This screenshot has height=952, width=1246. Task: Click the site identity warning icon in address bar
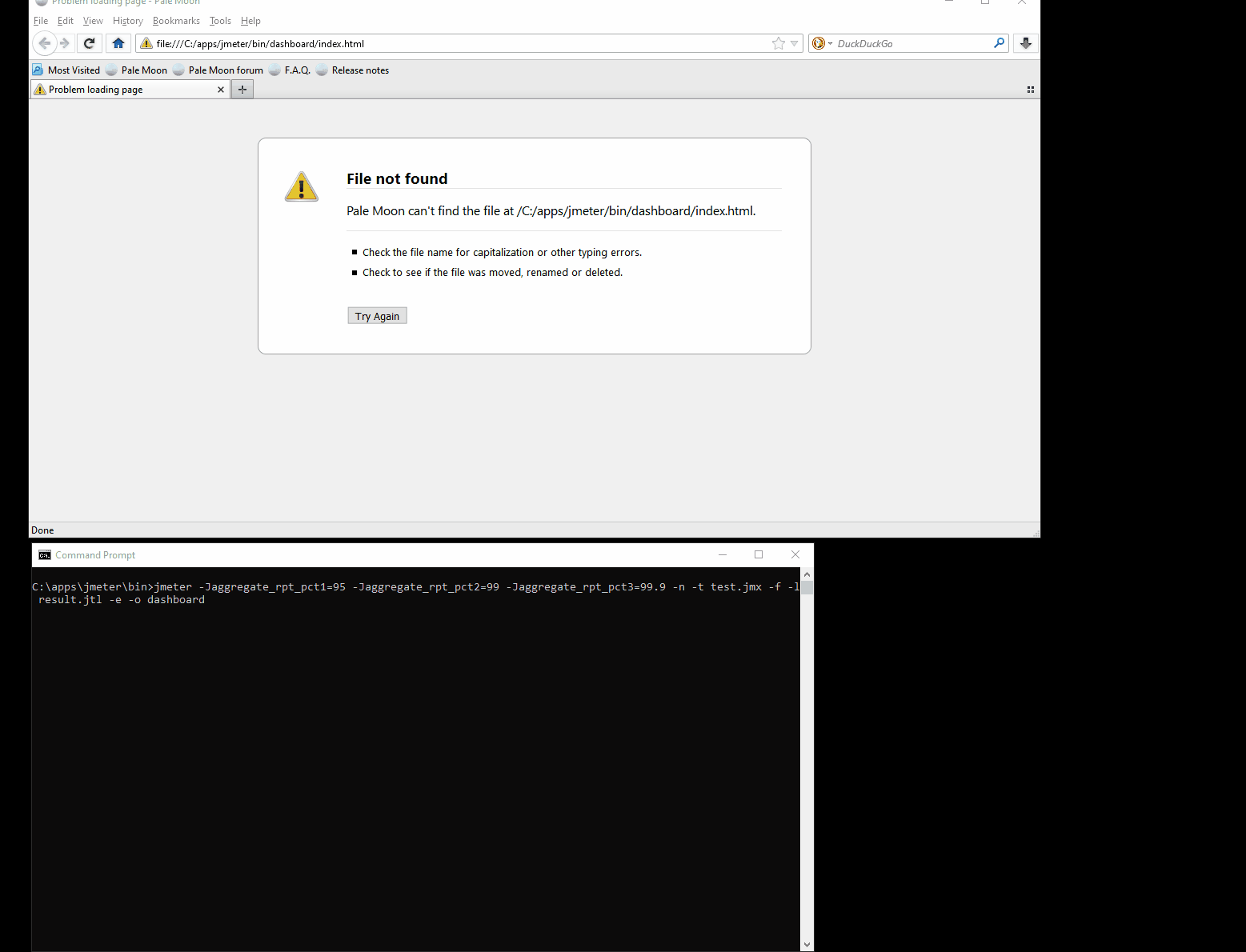146,43
